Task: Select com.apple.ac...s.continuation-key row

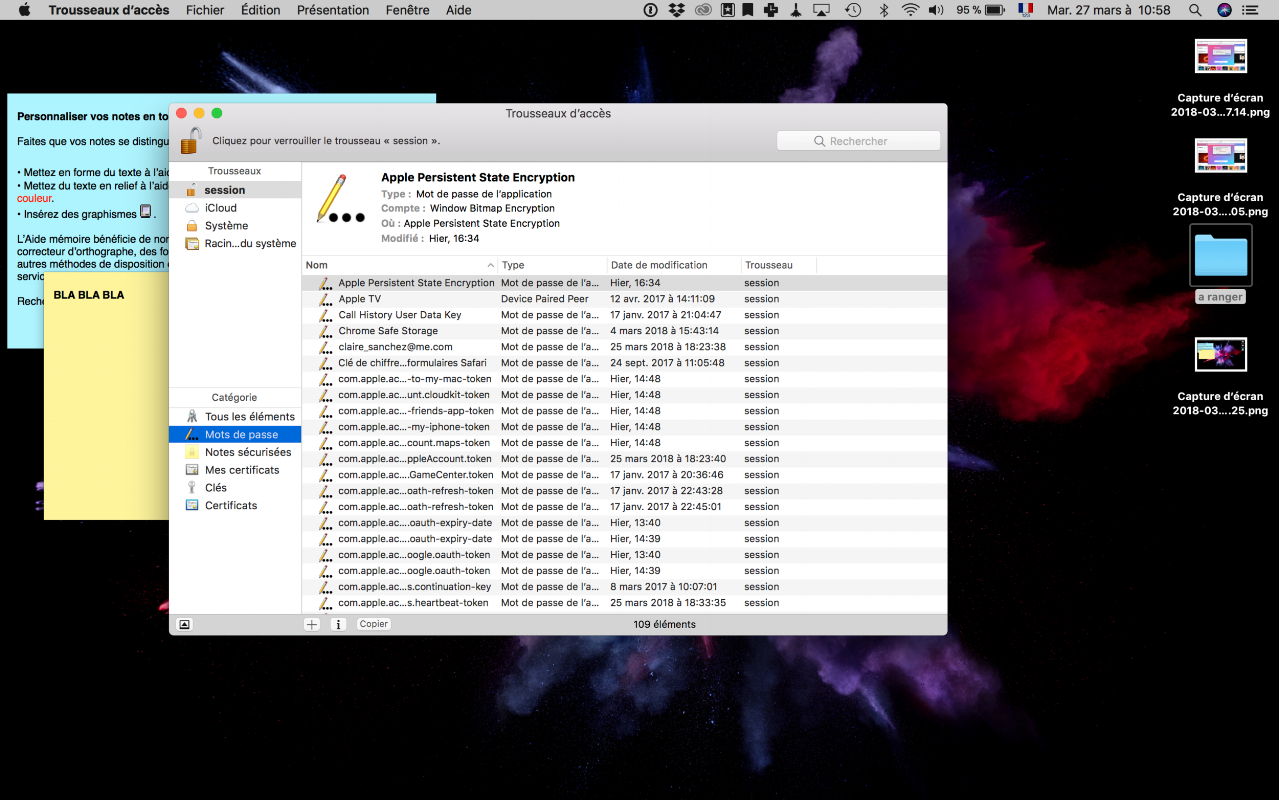Action: (x=624, y=587)
